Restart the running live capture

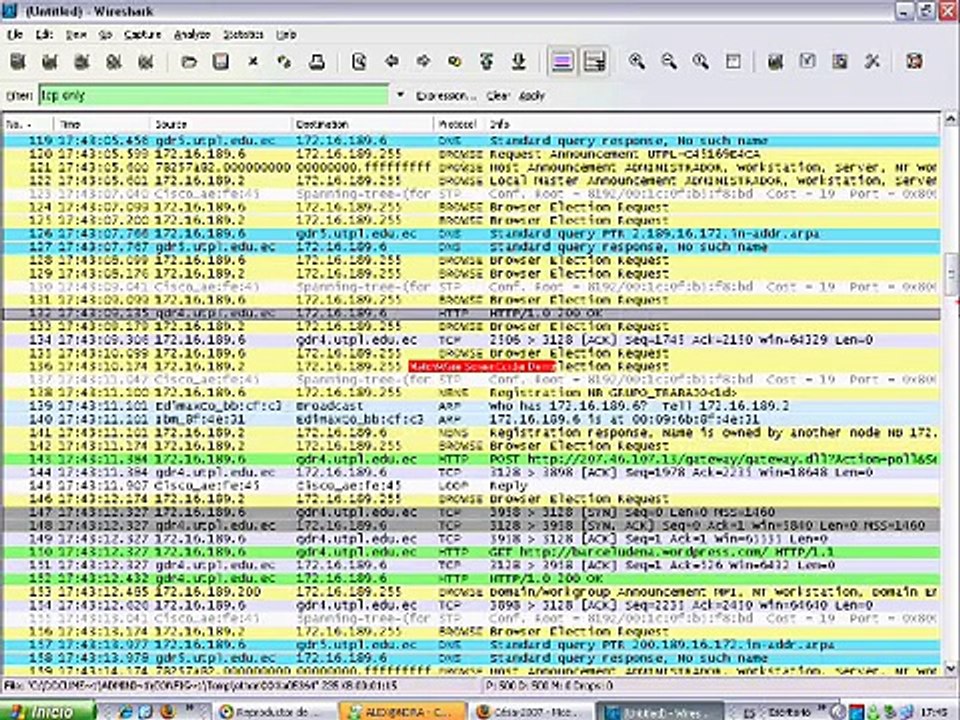(146, 61)
